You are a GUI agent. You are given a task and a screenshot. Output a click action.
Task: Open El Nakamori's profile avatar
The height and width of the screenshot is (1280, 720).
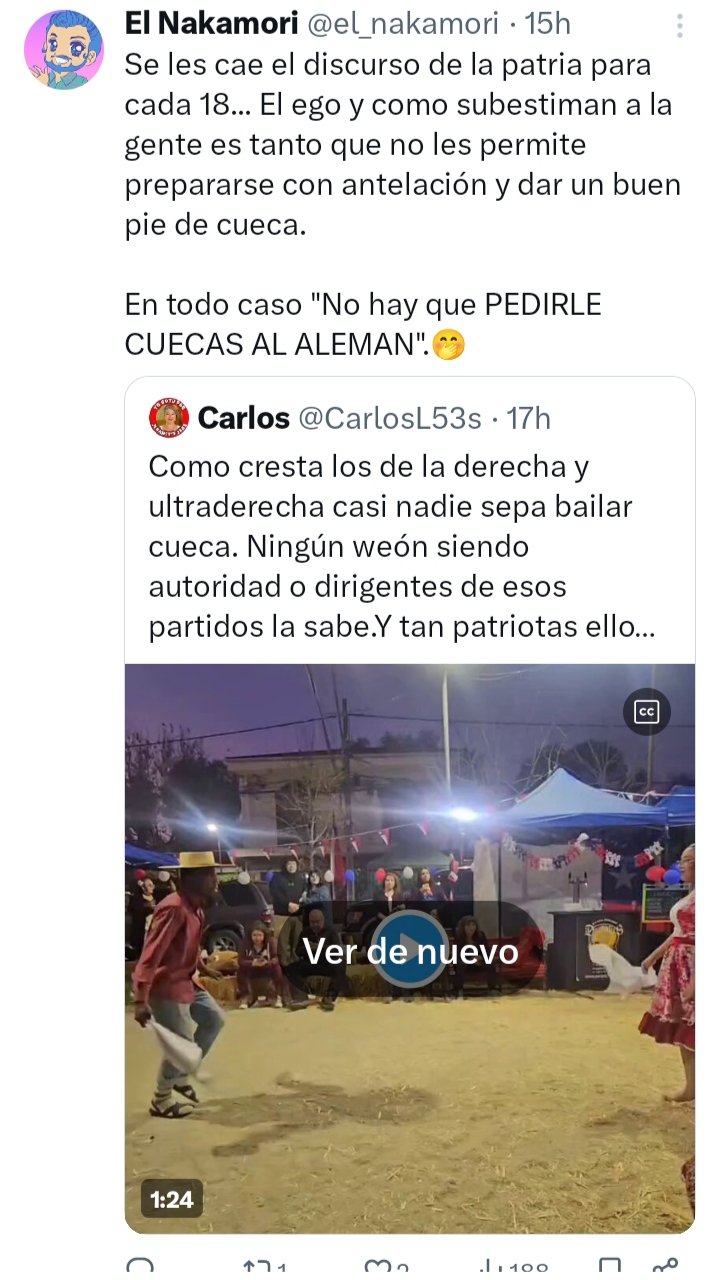[x=64, y=50]
